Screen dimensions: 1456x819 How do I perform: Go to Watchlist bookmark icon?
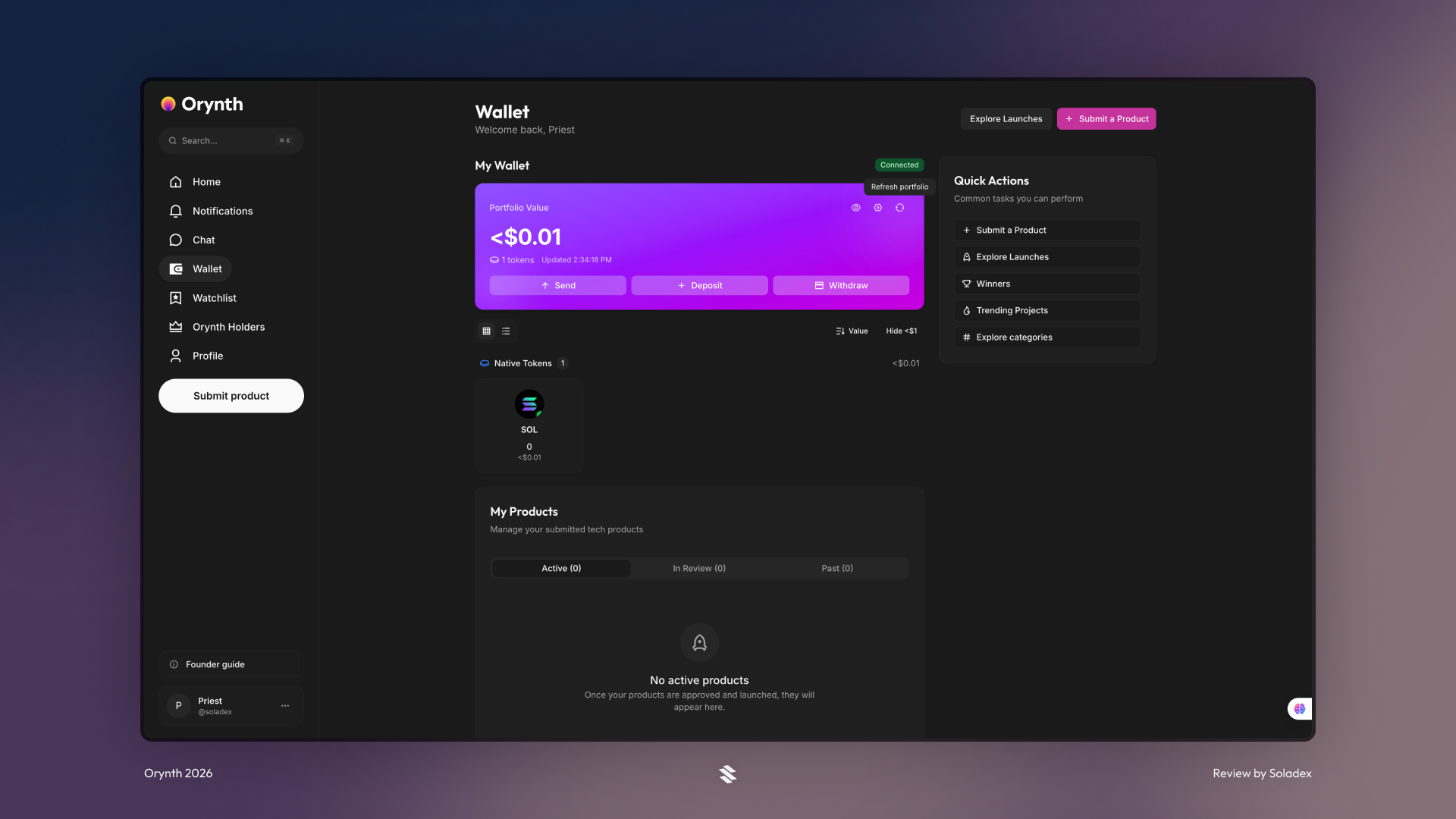tap(176, 298)
